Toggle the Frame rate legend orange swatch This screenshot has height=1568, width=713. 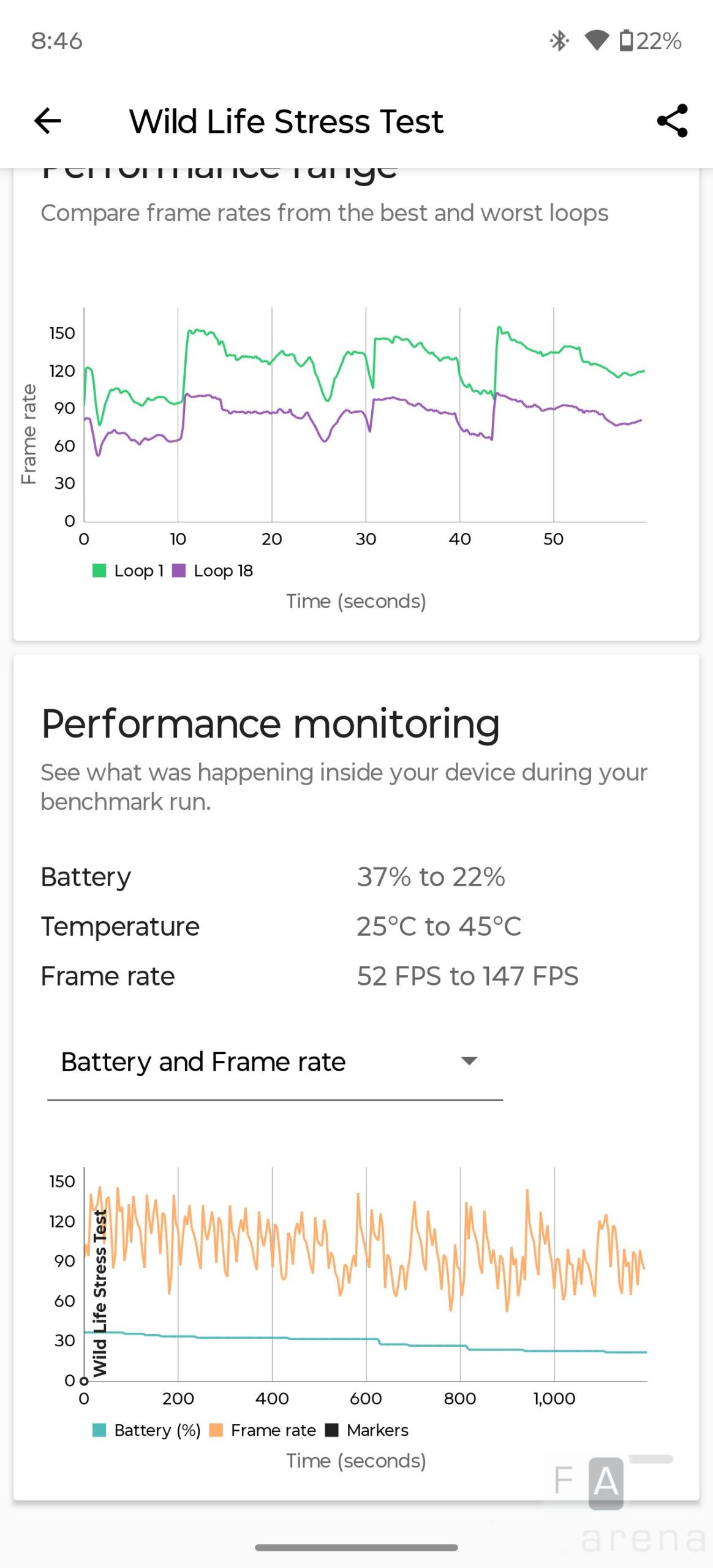click(216, 1430)
